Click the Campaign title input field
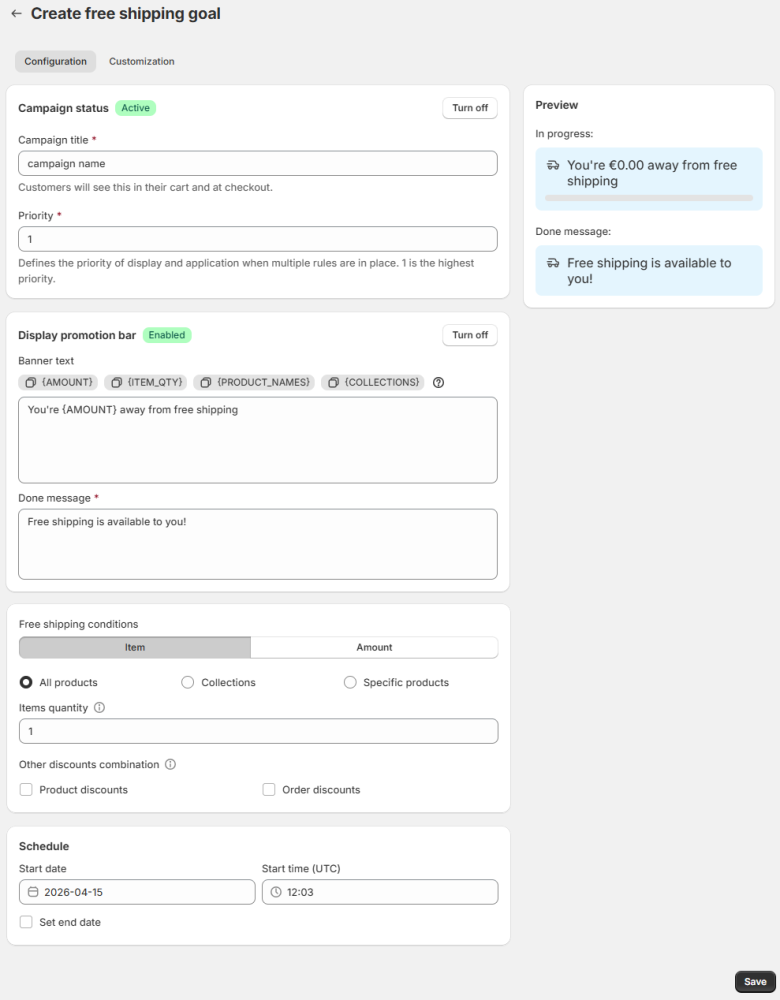 click(x=257, y=163)
